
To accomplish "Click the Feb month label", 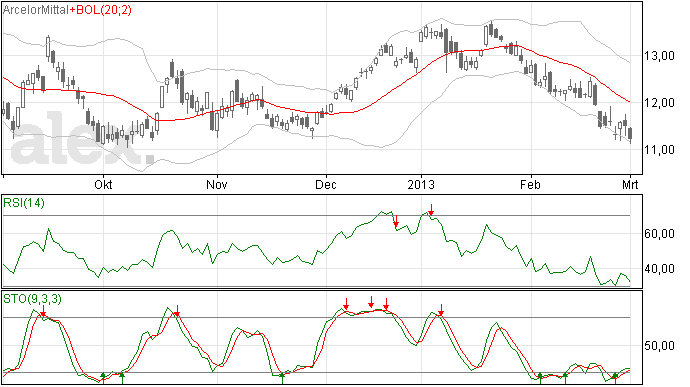I will coord(530,184).
